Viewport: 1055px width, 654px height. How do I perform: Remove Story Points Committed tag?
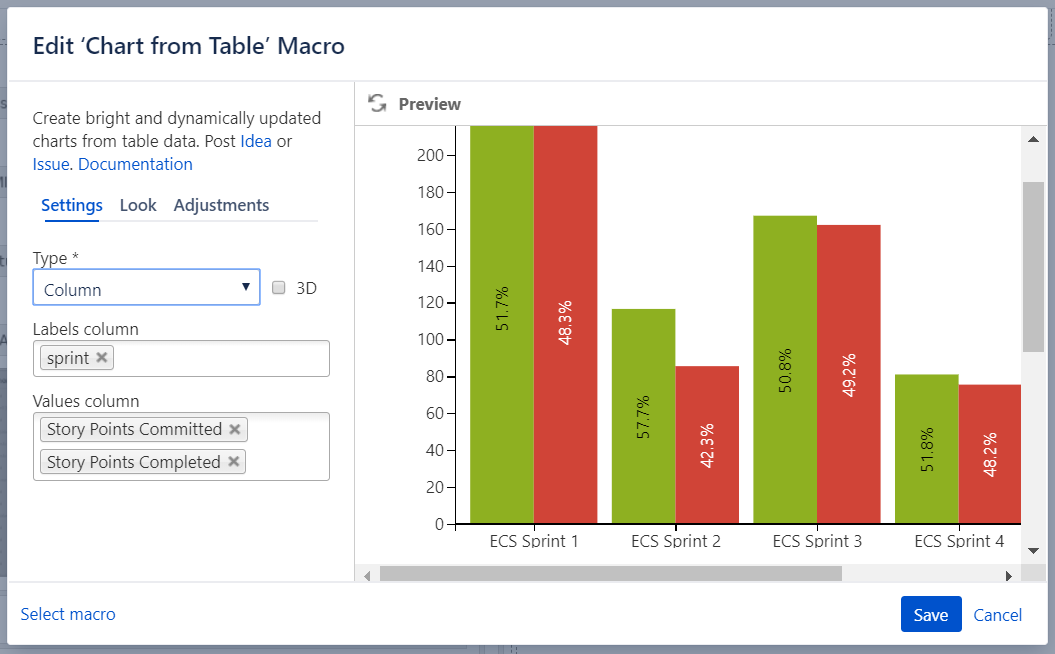click(x=235, y=429)
